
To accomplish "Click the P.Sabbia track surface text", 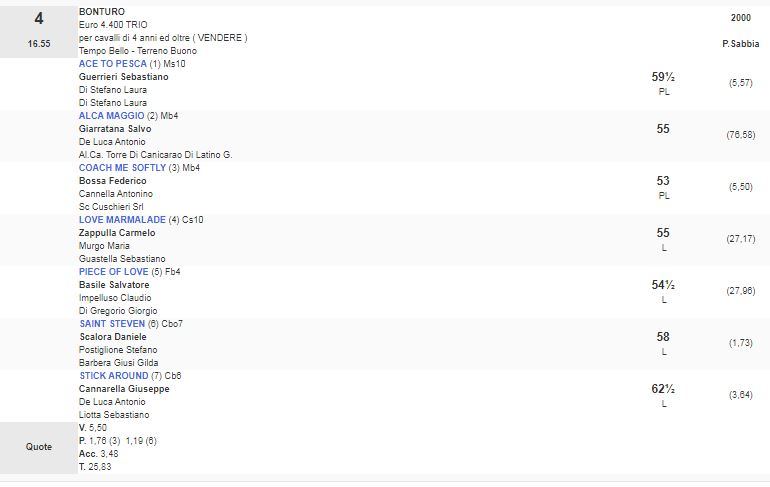I will [740, 44].
